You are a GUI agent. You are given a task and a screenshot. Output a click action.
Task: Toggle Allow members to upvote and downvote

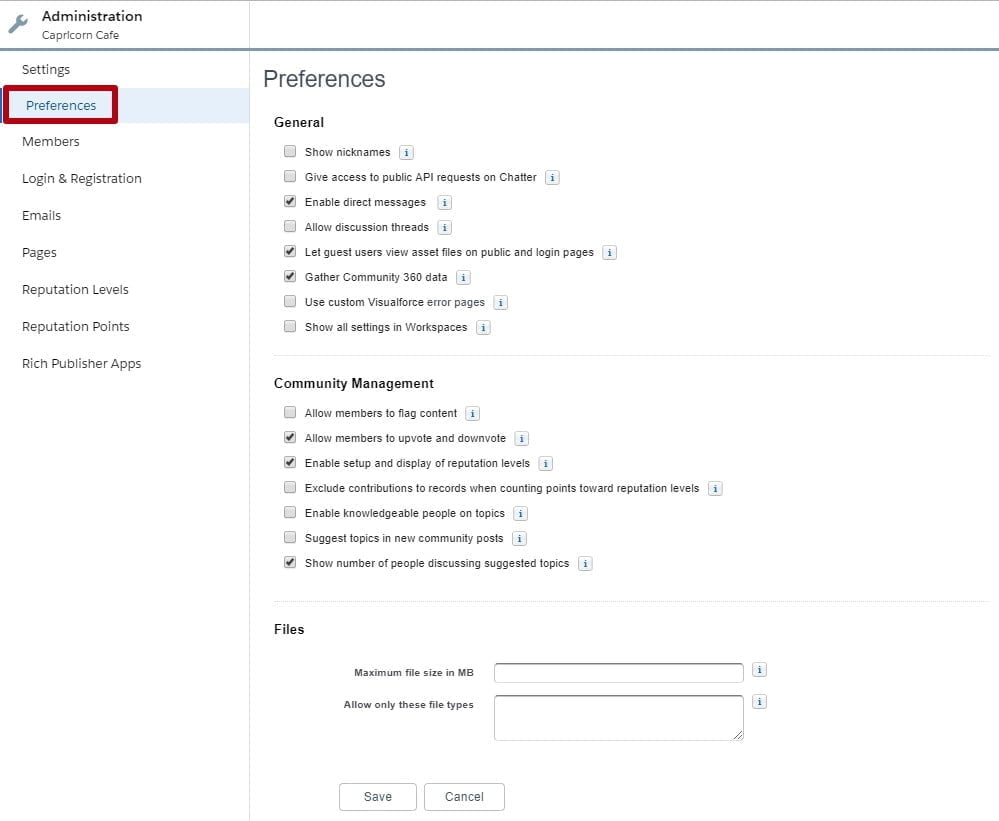click(290, 437)
